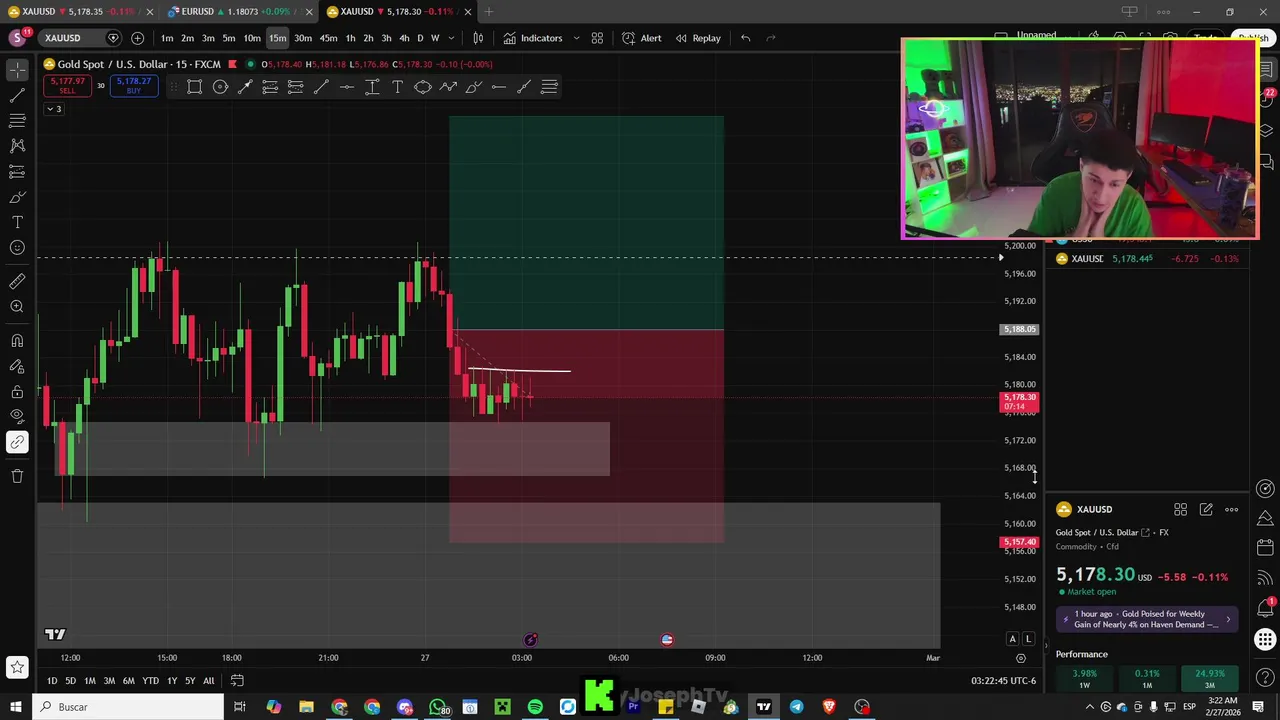Open the patterns tool in left sidebar
1280x720 pixels.
17,146
